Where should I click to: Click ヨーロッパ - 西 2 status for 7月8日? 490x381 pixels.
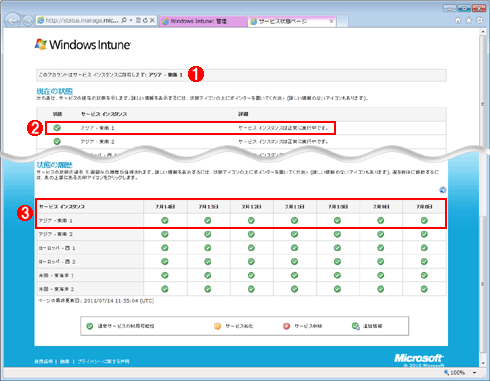pos(424,262)
